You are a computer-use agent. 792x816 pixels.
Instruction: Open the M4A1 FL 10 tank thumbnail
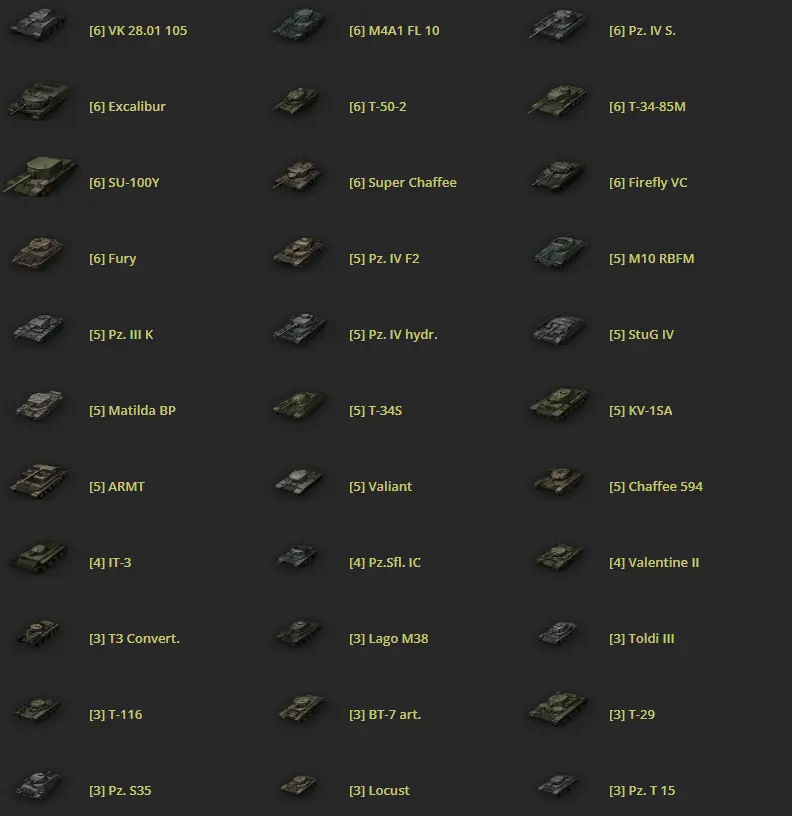299,24
